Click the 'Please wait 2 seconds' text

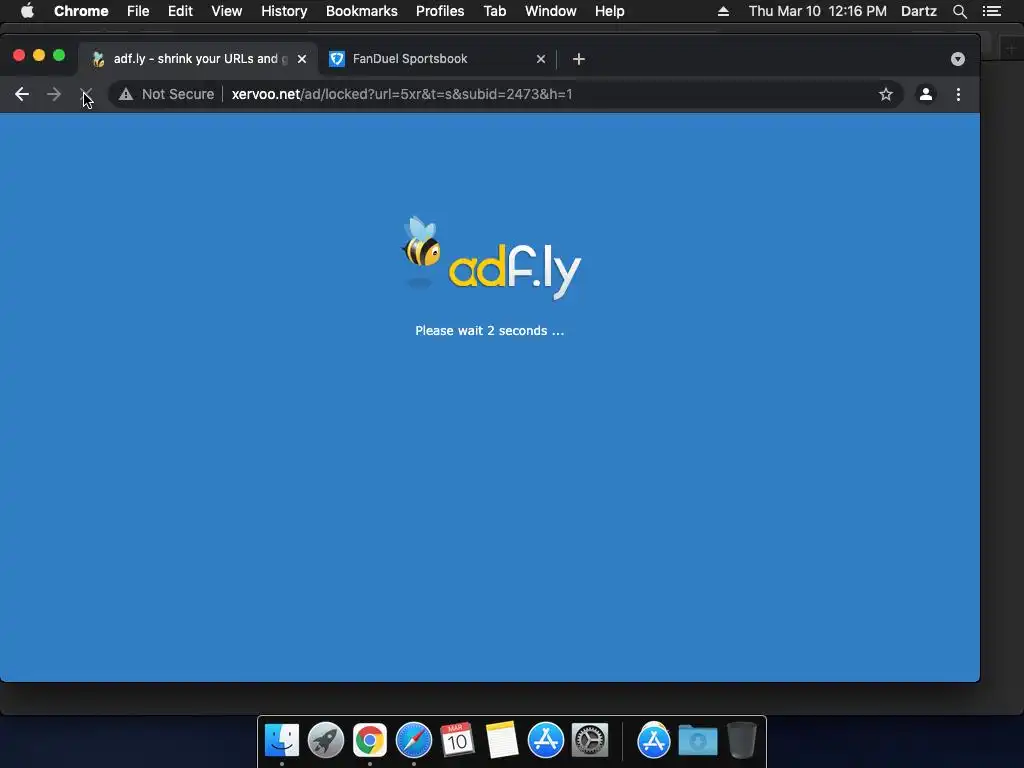[x=489, y=330]
